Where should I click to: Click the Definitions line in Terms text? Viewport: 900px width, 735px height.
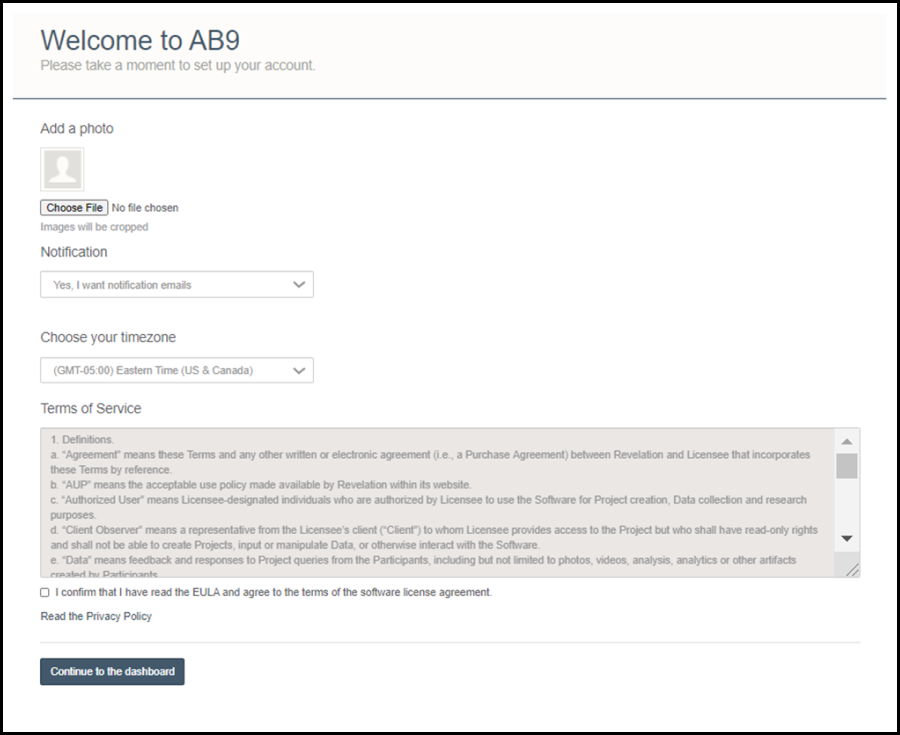(x=82, y=440)
